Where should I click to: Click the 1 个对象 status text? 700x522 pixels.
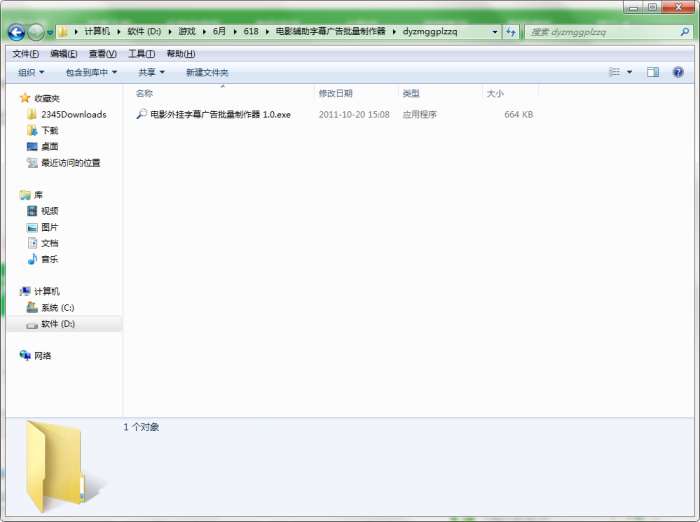pos(142,427)
